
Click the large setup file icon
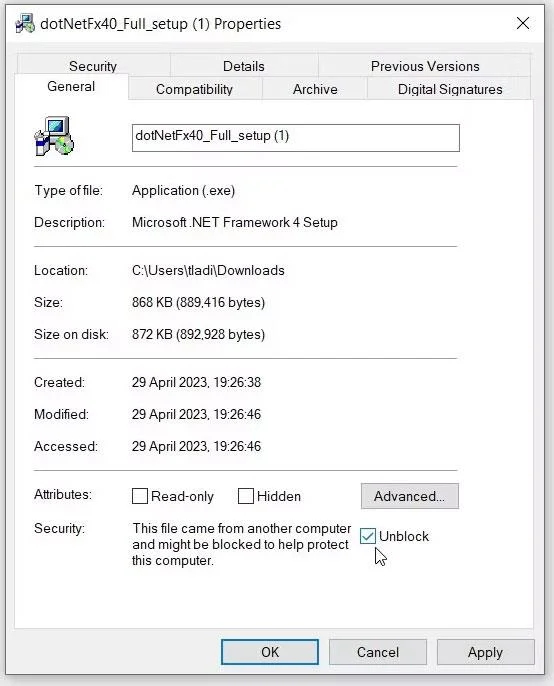(x=54, y=136)
